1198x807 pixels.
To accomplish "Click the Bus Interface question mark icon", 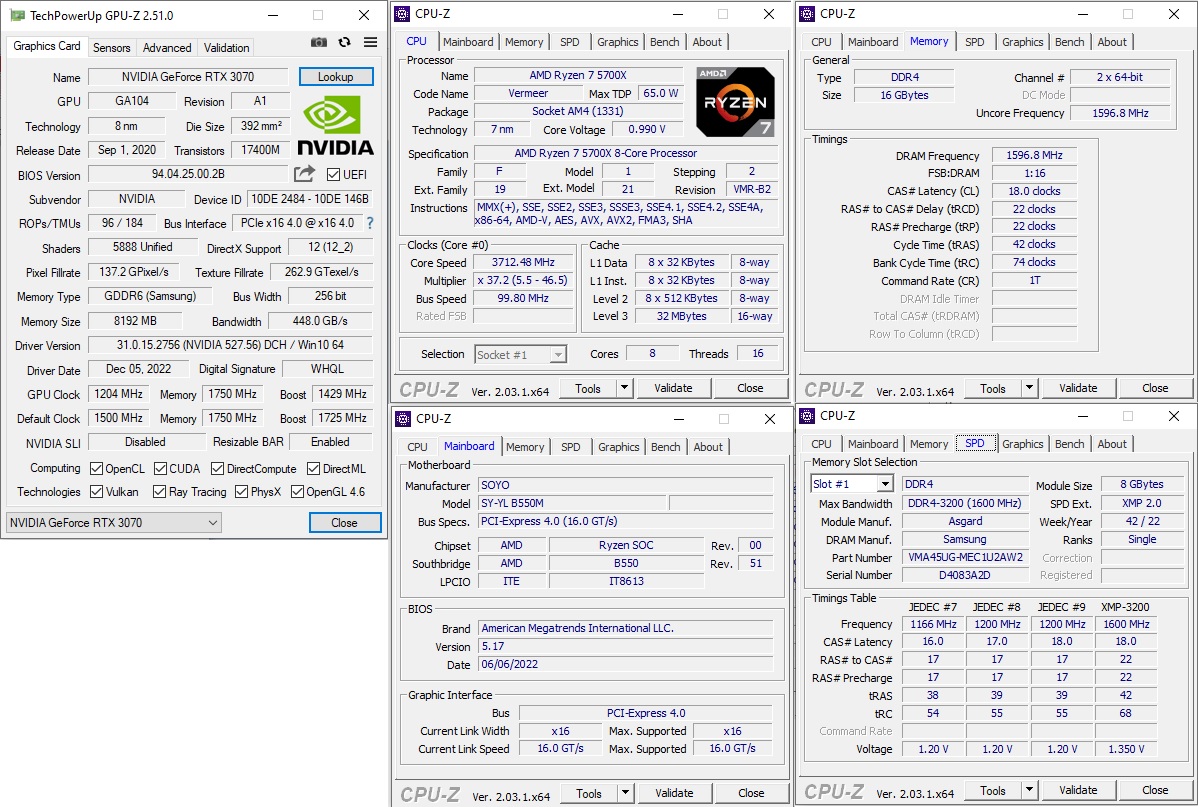I will pos(371,223).
